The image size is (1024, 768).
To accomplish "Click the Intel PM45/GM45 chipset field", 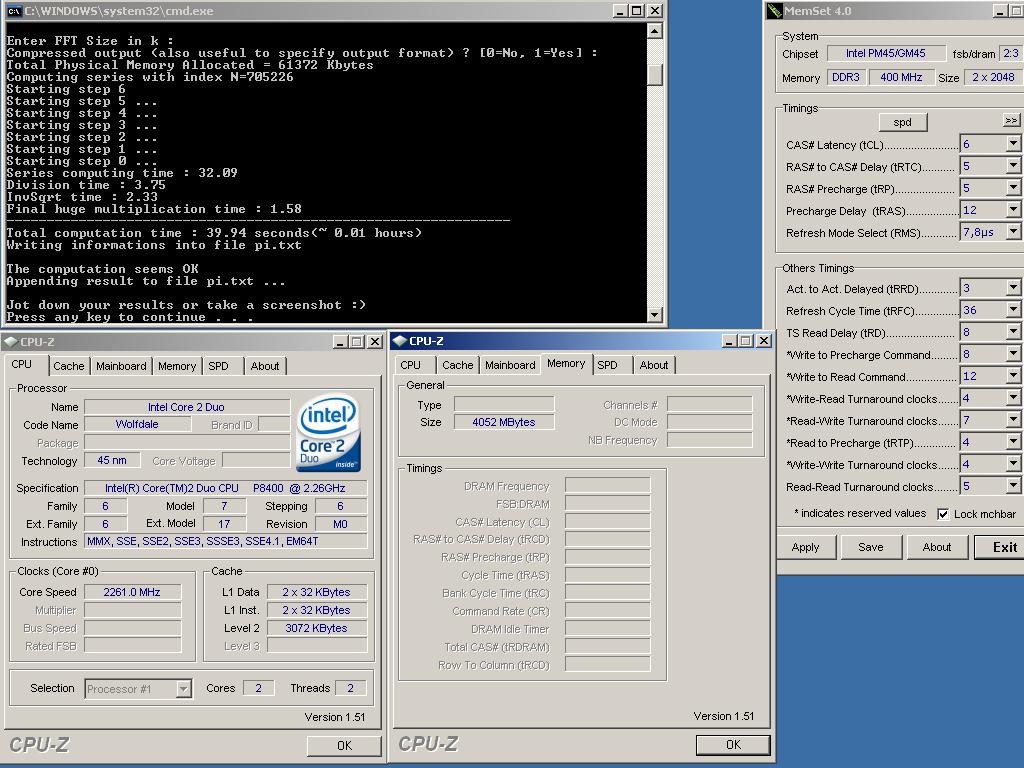I will point(886,54).
